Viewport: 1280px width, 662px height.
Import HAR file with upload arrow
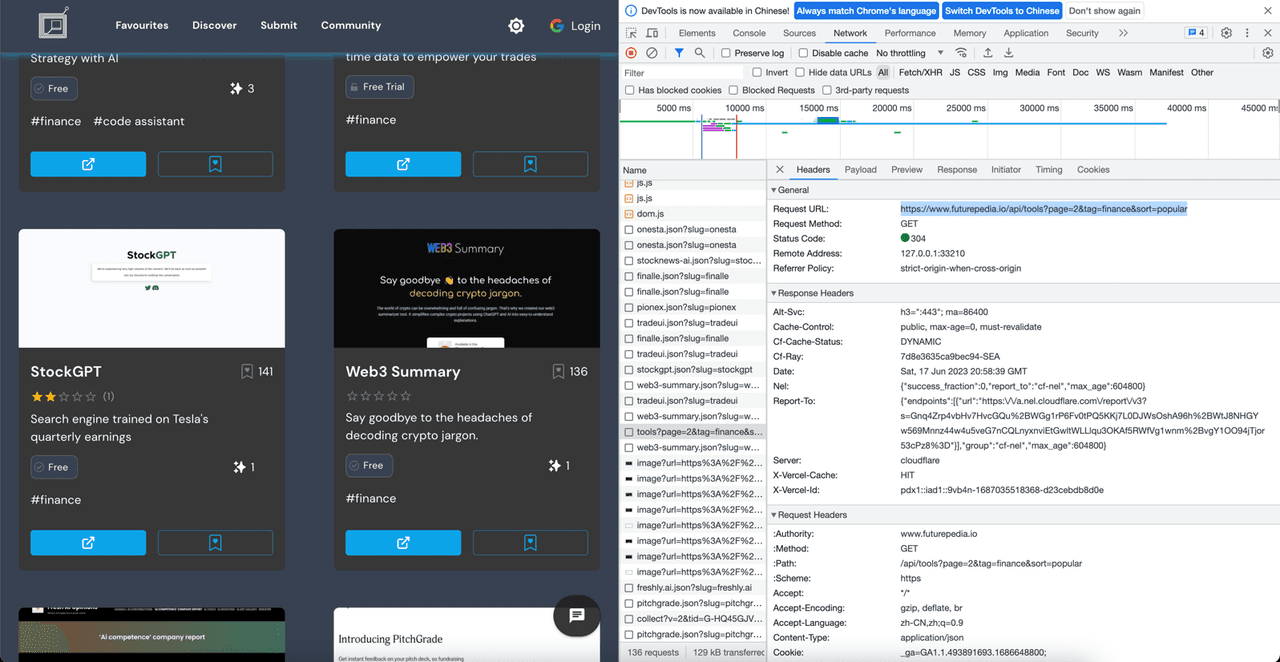pos(988,53)
